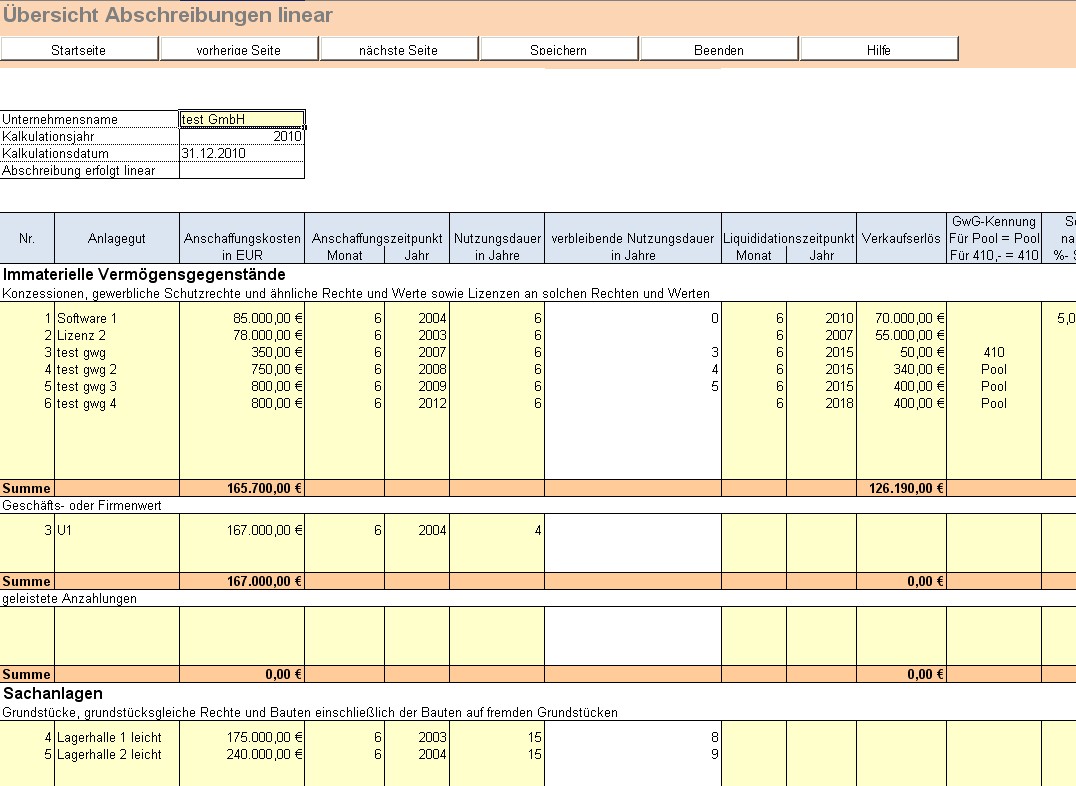Select the GwG-Kennung cell showing 410

click(994, 352)
